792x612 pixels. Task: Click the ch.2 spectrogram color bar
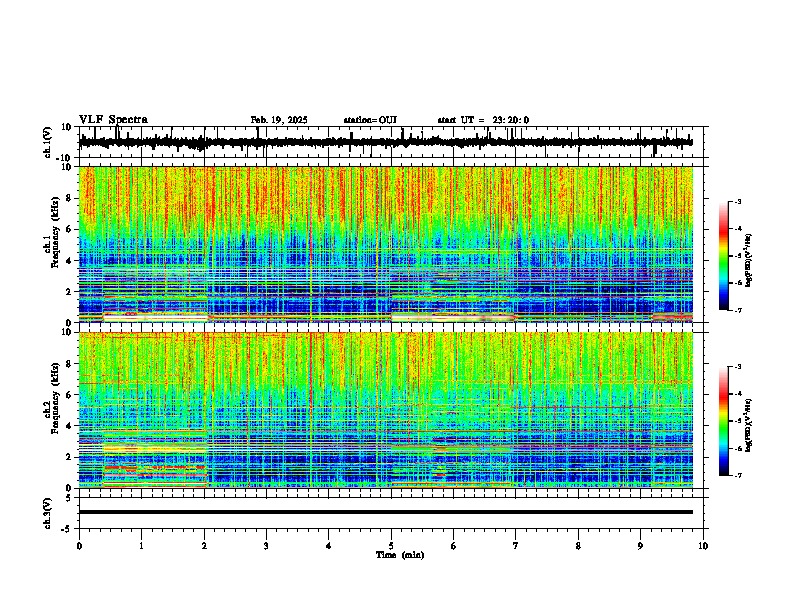click(723, 421)
